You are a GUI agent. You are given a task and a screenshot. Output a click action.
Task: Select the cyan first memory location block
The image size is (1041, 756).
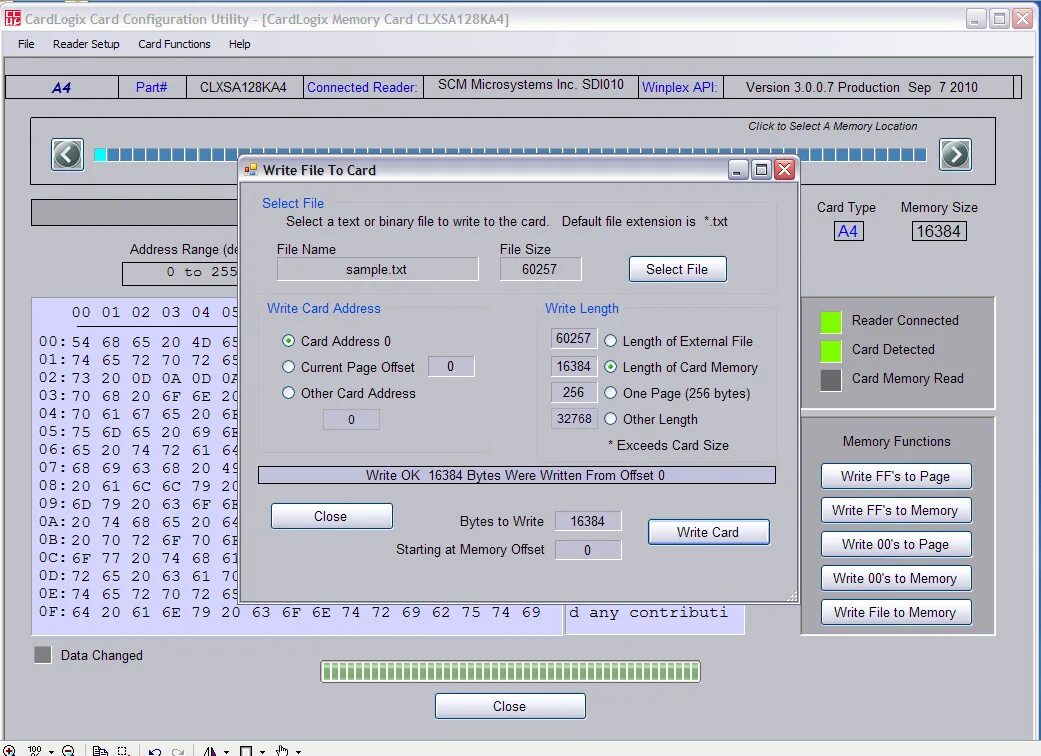point(100,155)
